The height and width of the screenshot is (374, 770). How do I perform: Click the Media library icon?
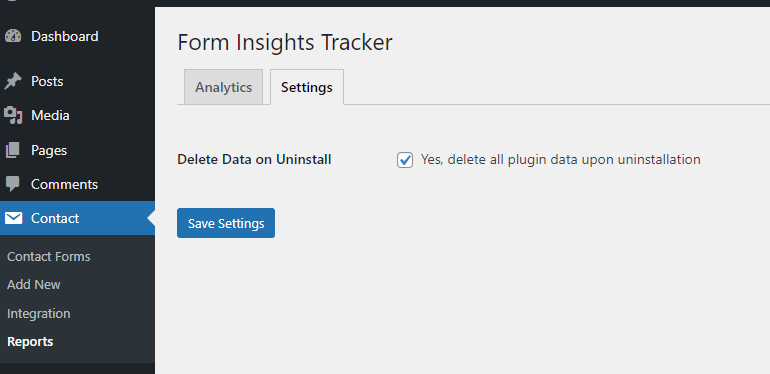pos(13,116)
